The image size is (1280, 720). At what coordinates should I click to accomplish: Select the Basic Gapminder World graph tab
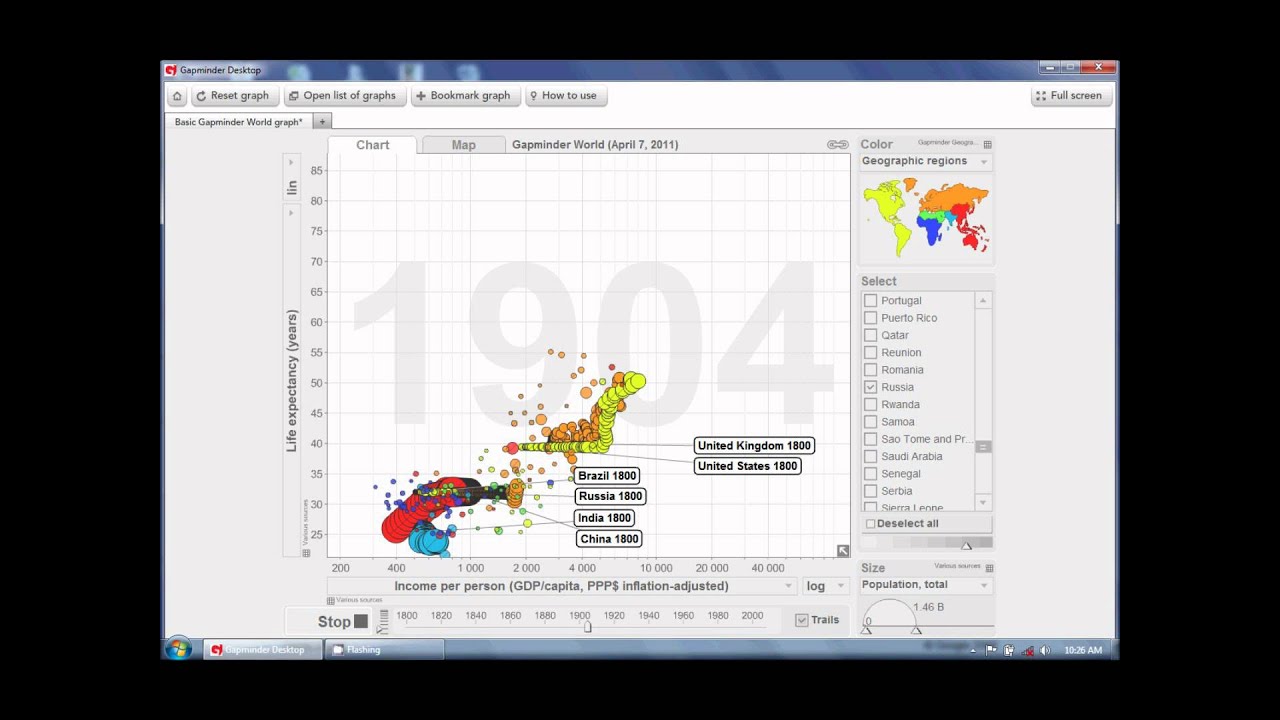coord(238,122)
